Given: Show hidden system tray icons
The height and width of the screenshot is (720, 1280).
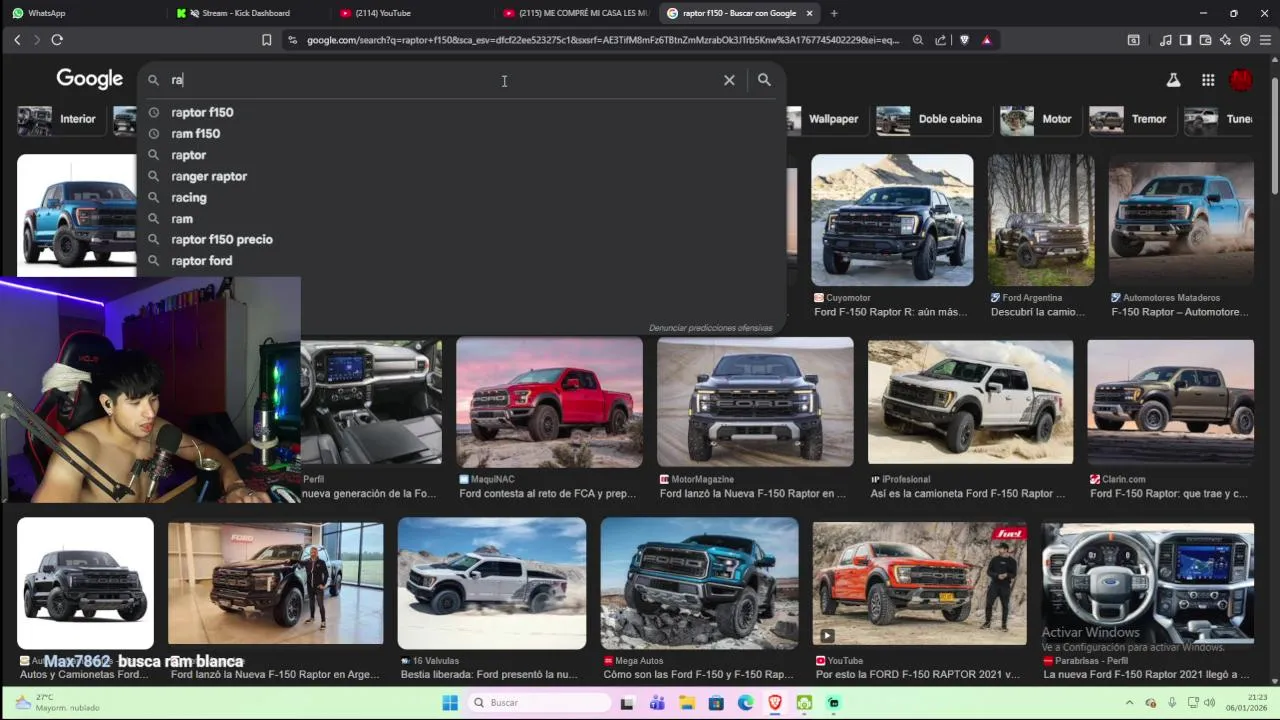Looking at the screenshot, I should [1130, 703].
